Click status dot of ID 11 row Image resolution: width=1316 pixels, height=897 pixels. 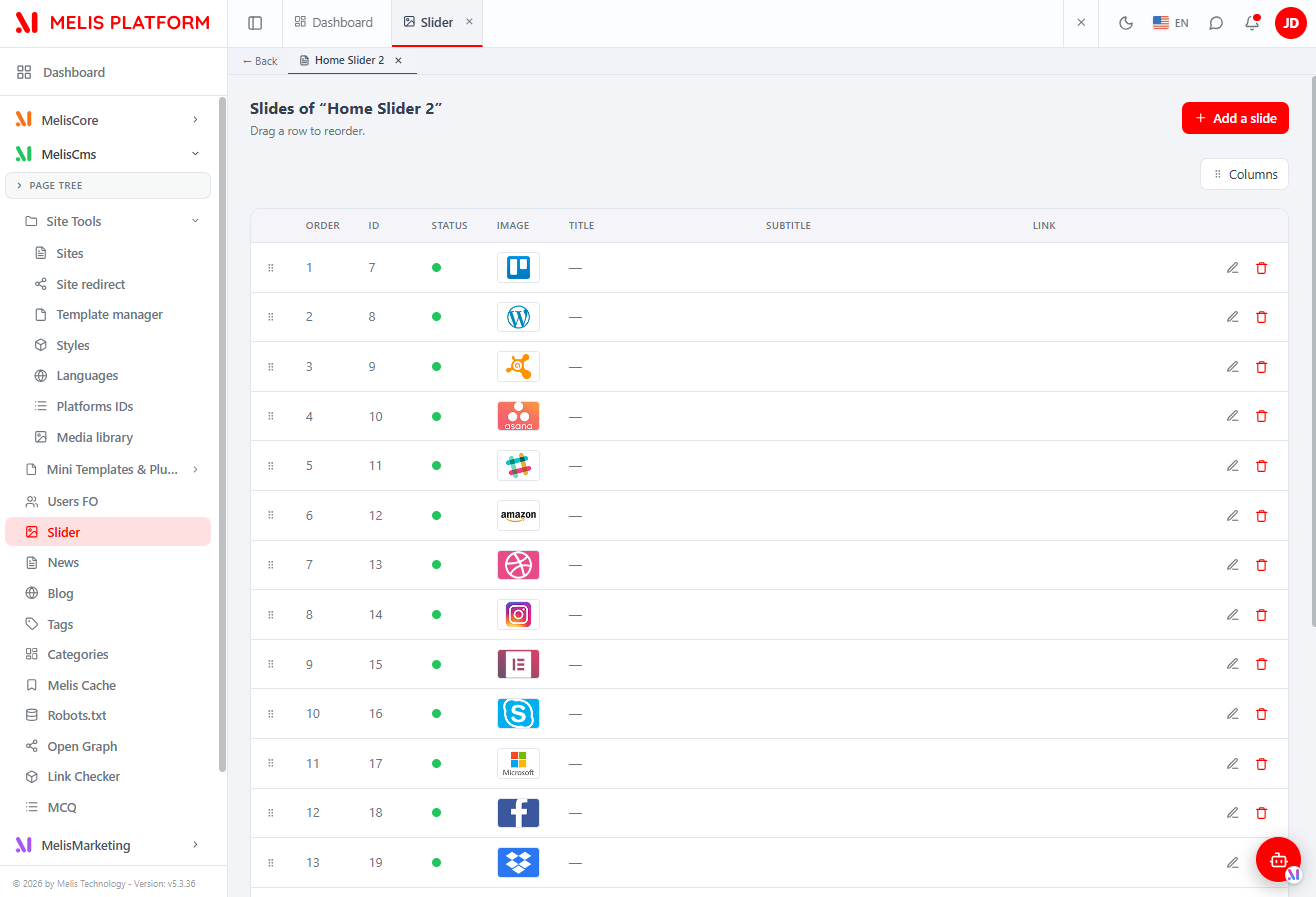tap(436, 466)
